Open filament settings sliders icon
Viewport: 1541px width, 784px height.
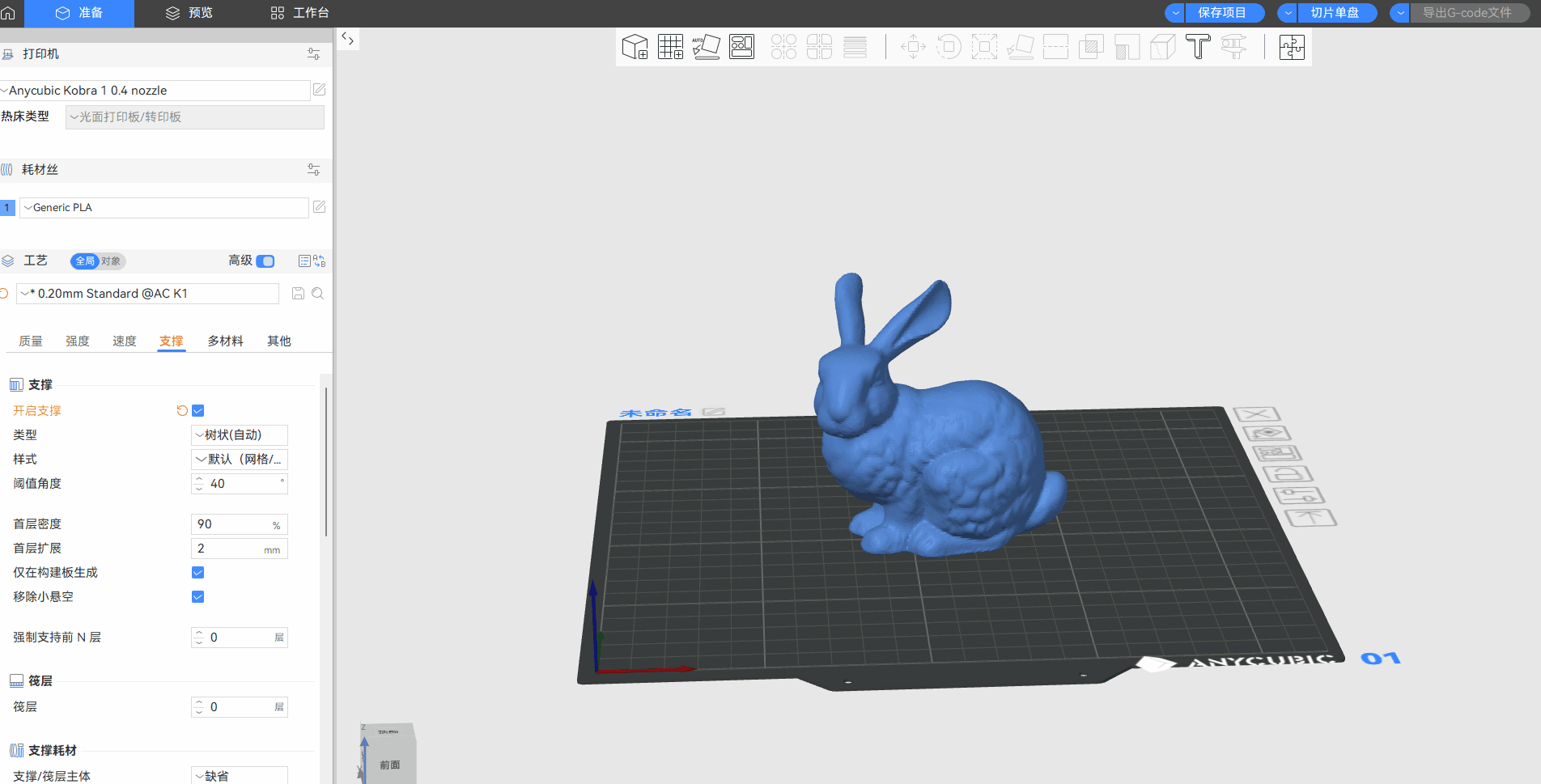tap(313, 170)
